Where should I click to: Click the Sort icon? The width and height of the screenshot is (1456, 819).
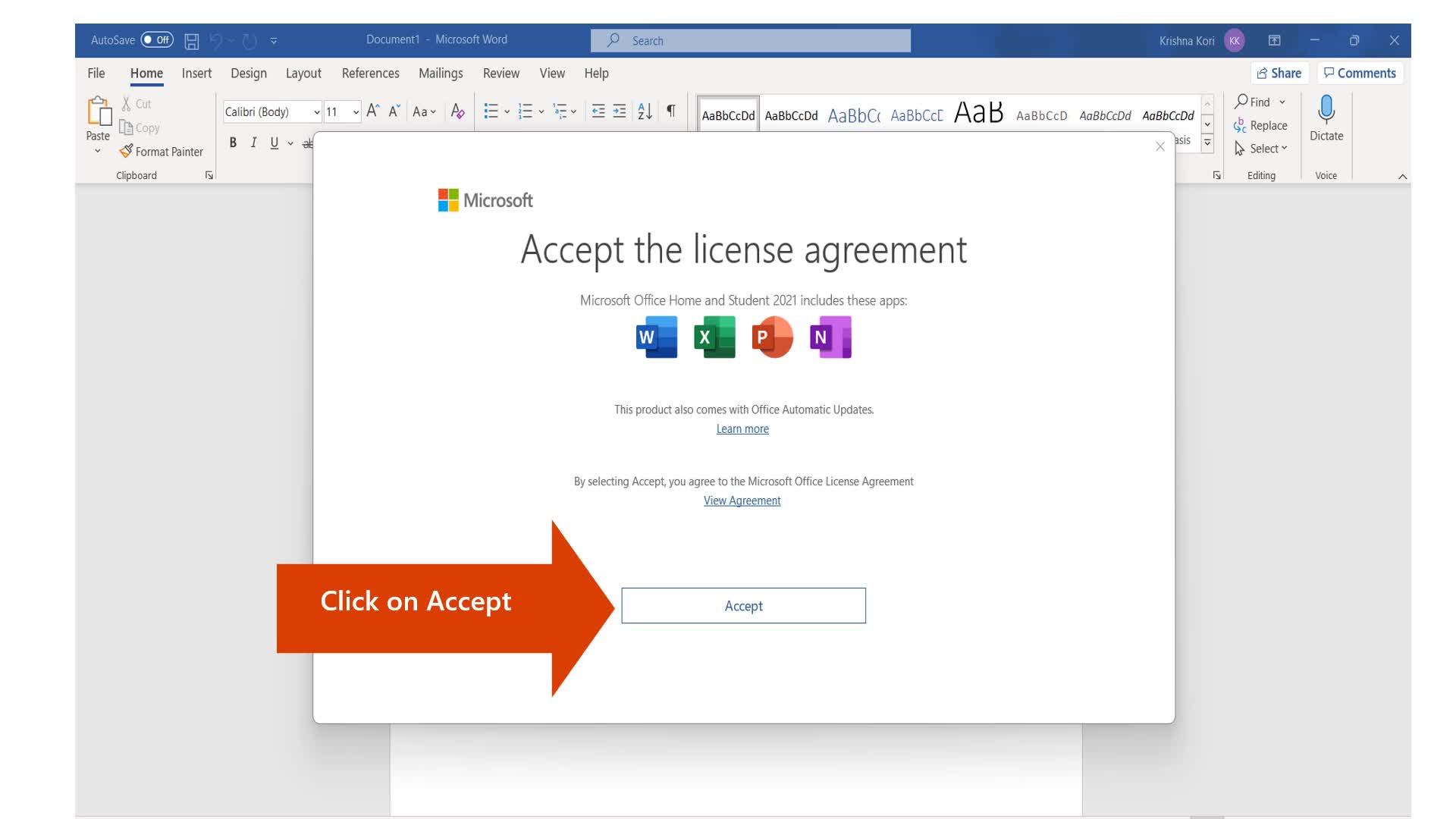(644, 111)
